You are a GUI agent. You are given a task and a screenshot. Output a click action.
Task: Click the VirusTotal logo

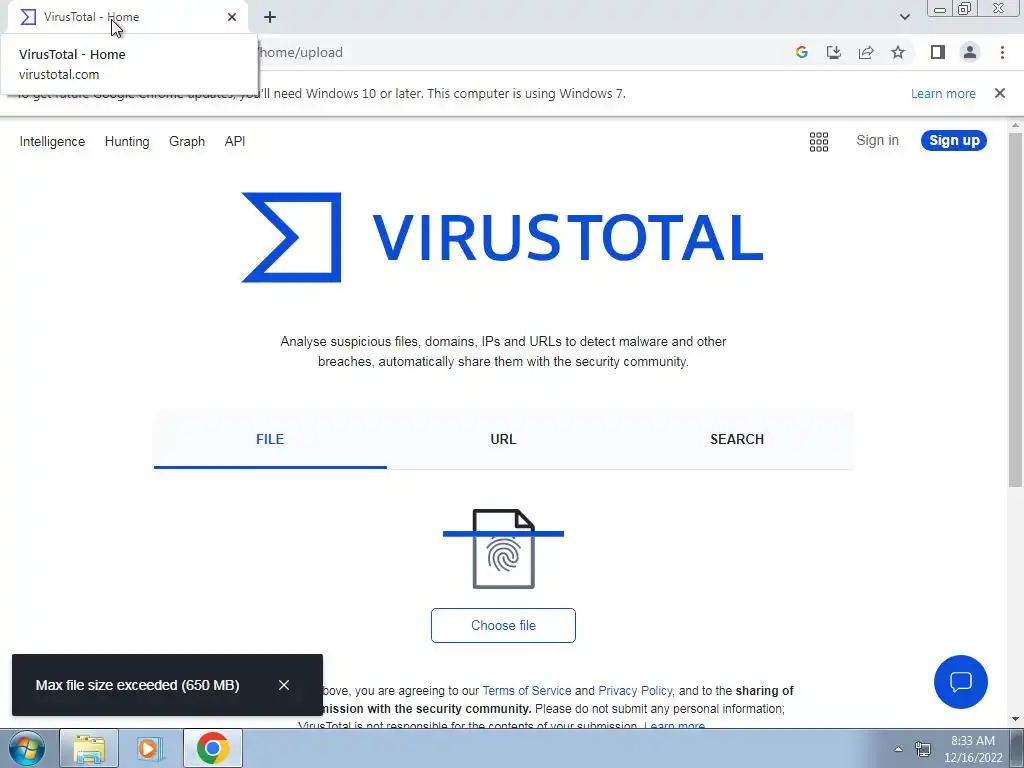pyautogui.click(x=502, y=237)
